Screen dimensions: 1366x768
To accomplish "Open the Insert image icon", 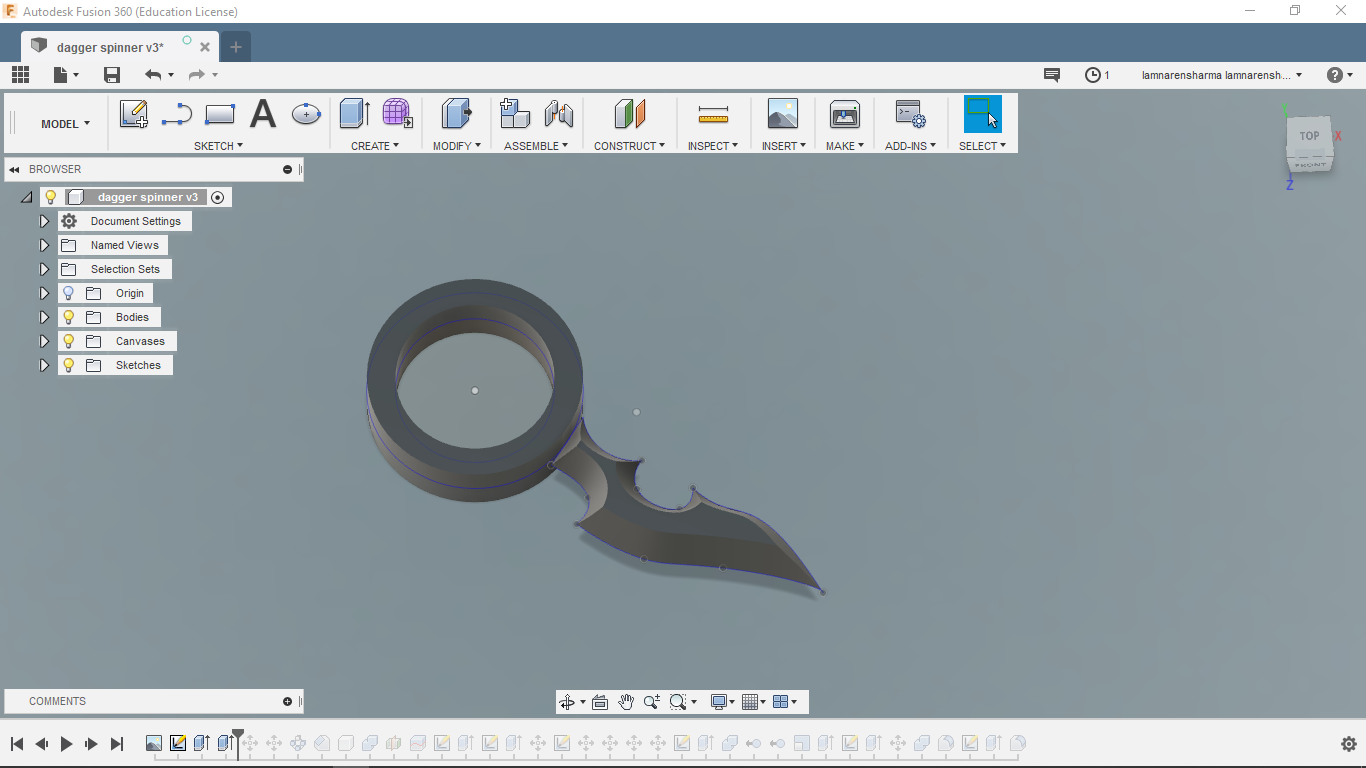I will pos(783,114).
